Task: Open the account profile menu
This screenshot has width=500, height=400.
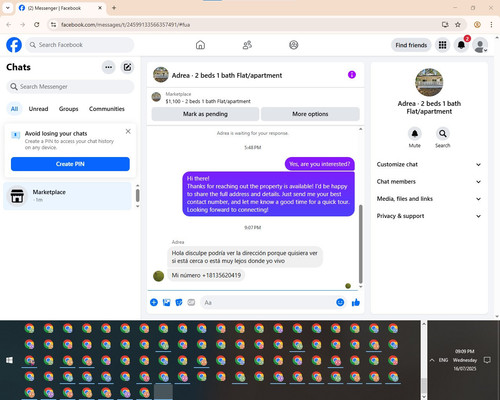Action: coord(480,45)
